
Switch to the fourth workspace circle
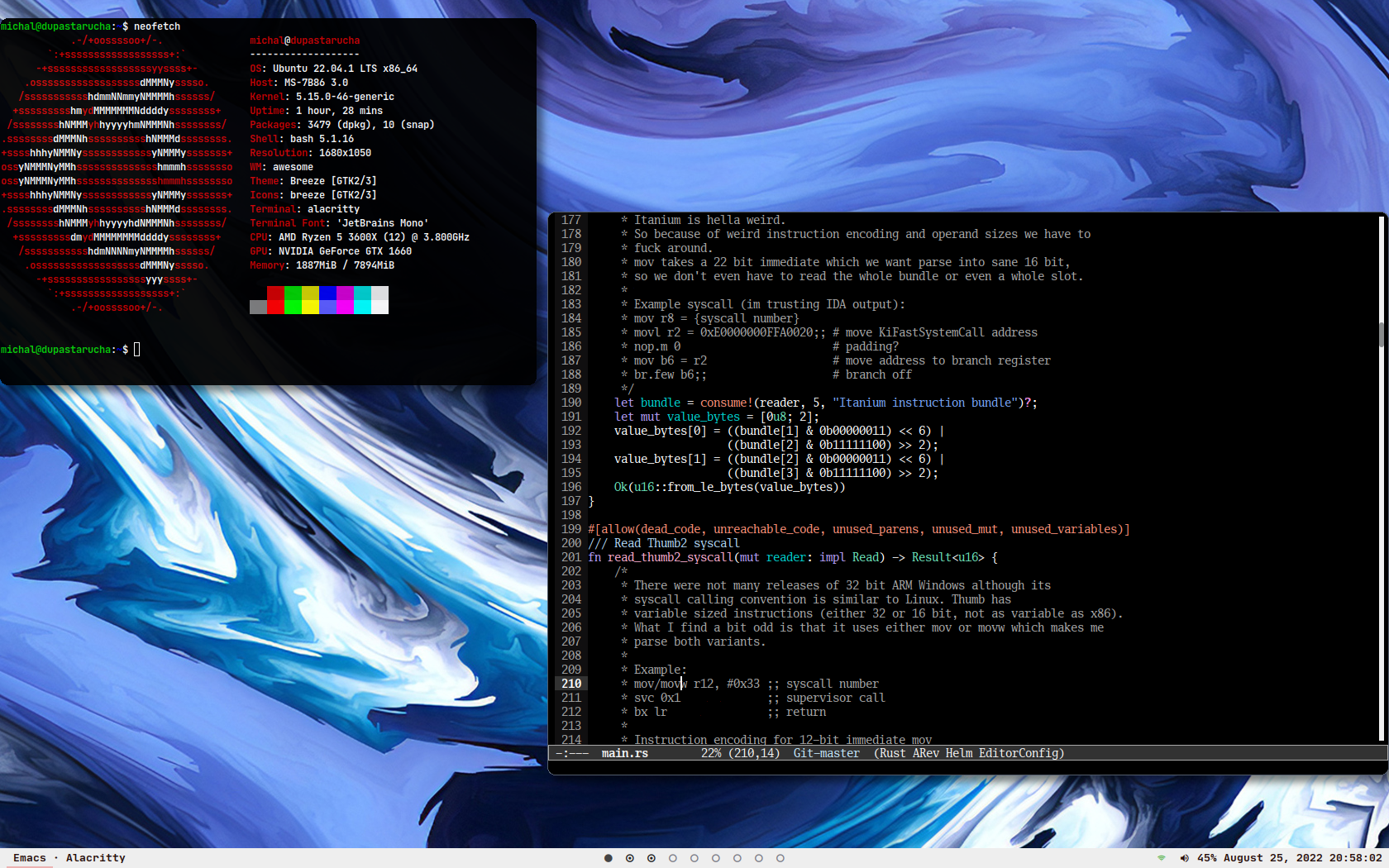[x=673, y=858]
